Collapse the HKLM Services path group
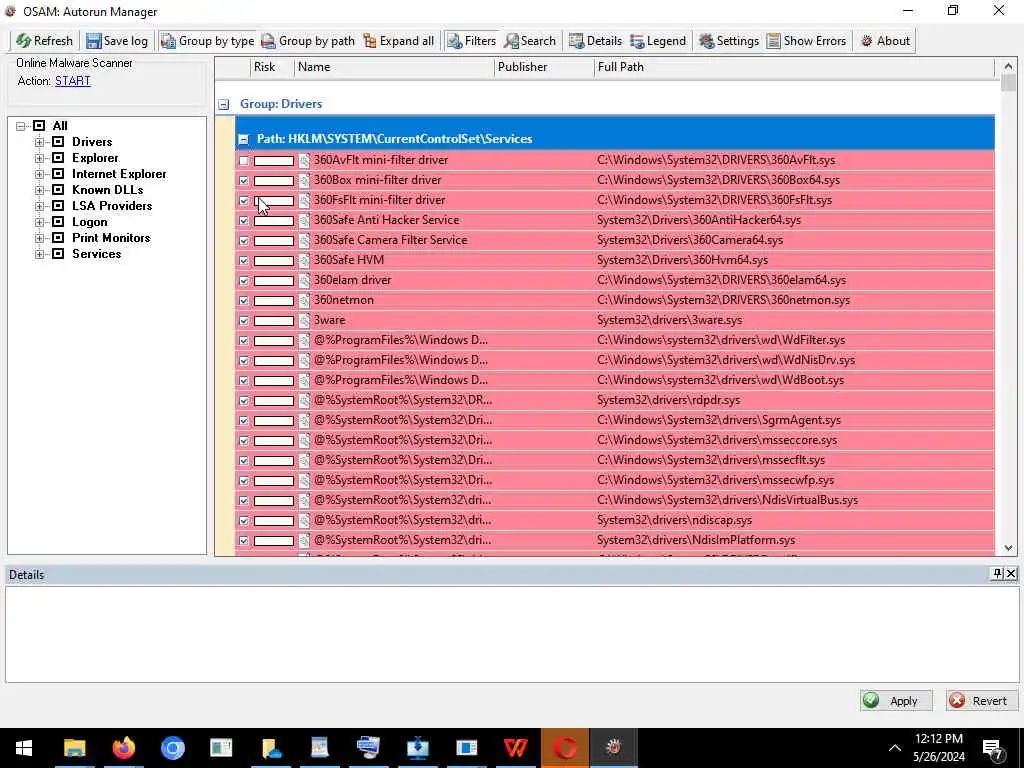Image resolution: width=1024 pixels, height=768 pixels. click(244, 139)
